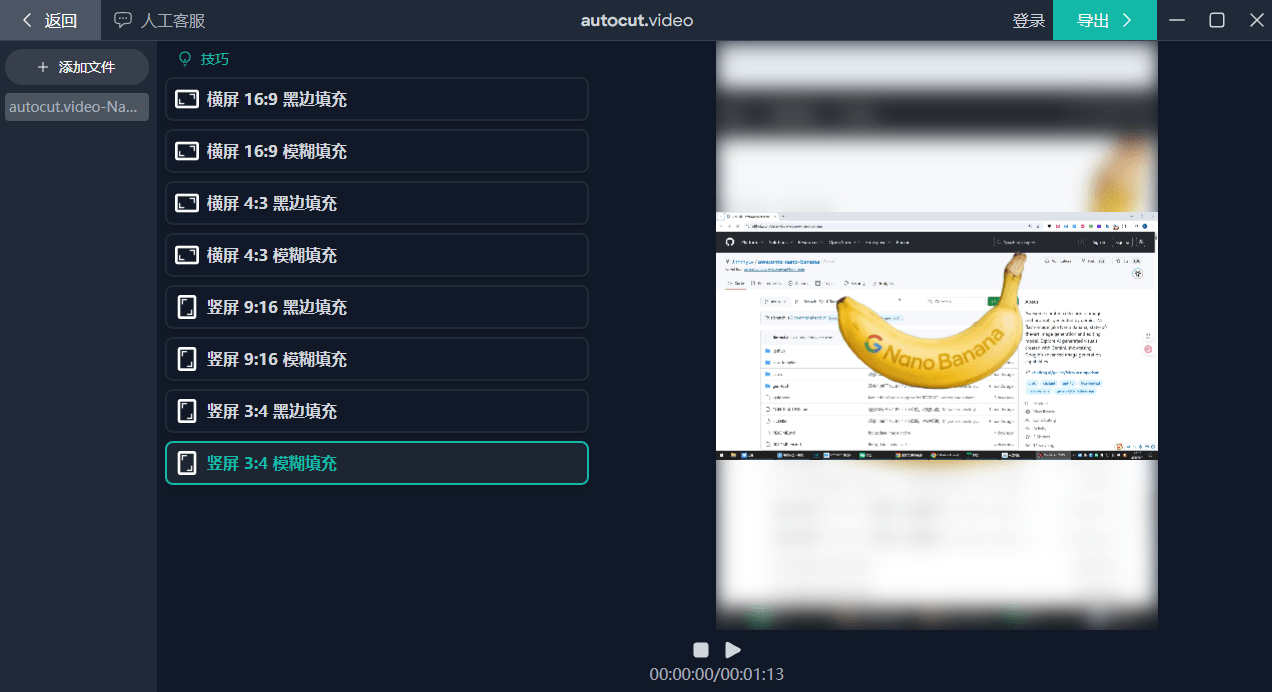Click the stop playback square icon
The width and height of the screenshot is (1272, 692).
[x=701, y=650]
